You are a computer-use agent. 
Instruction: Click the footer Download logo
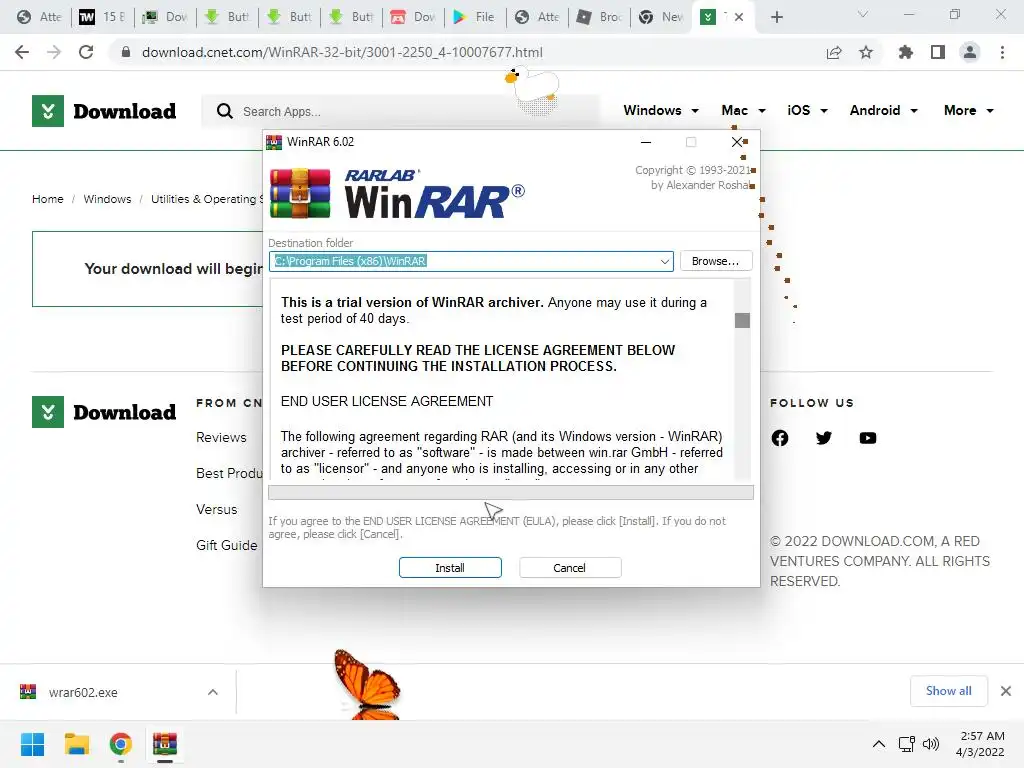click(104, 412)
